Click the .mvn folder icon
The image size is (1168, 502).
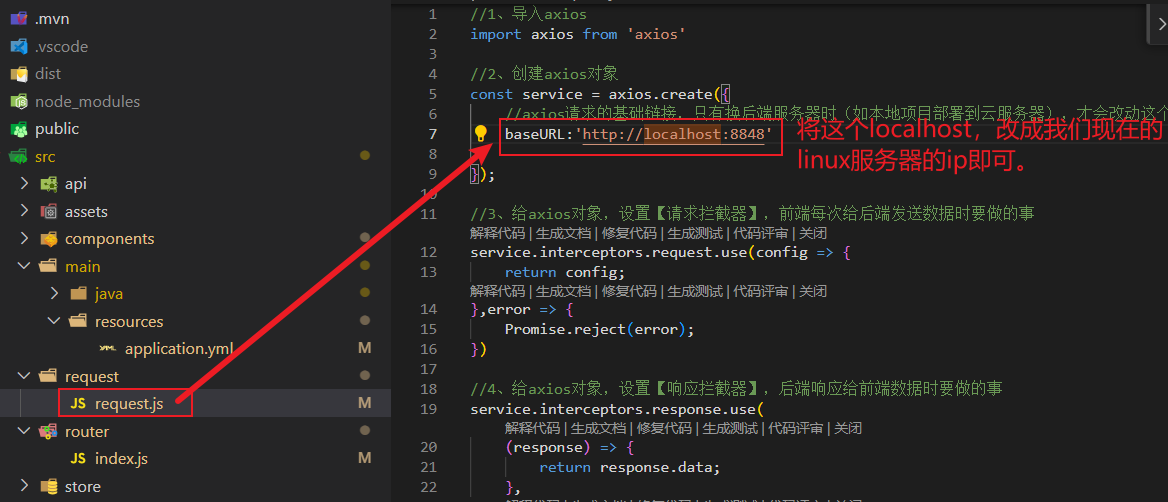(19, 19)
